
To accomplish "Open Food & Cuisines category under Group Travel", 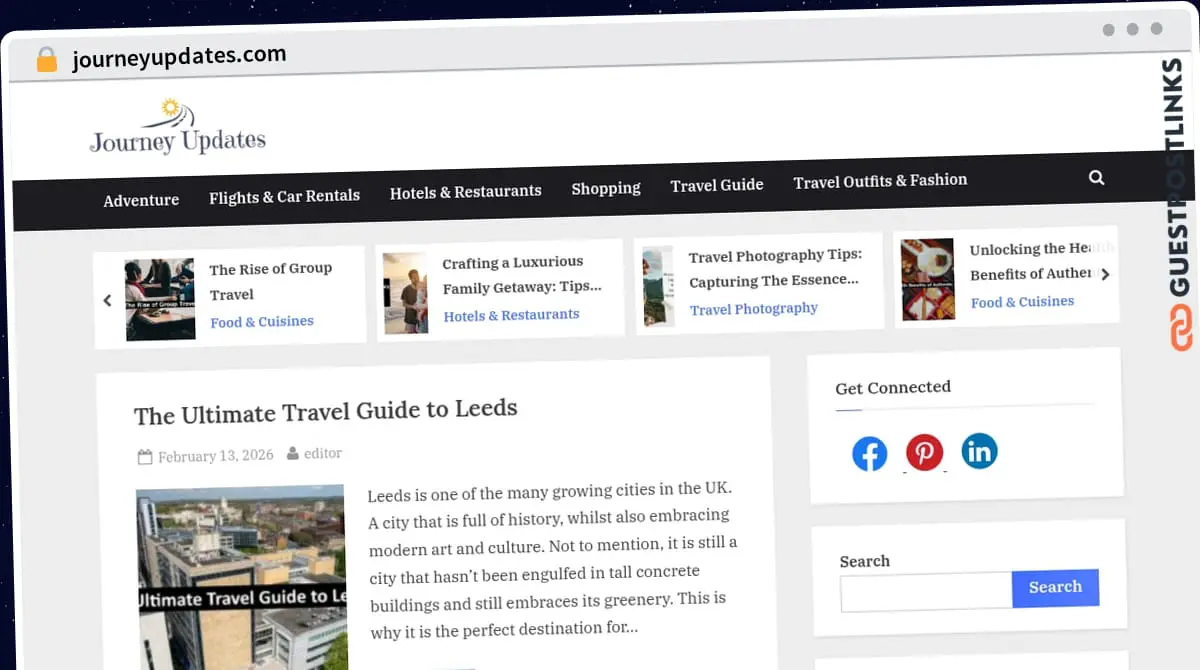I will pyautogui.click(x=262, y=322).
